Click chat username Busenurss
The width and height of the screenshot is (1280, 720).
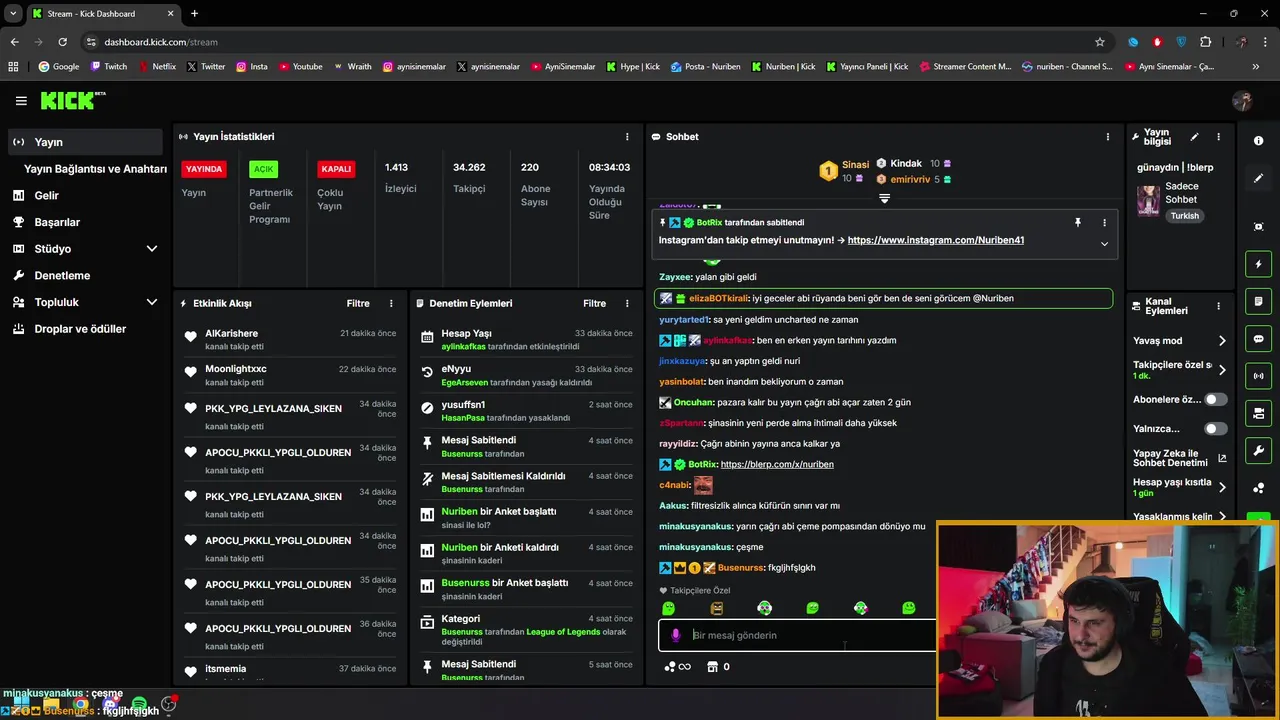(740, 568)
